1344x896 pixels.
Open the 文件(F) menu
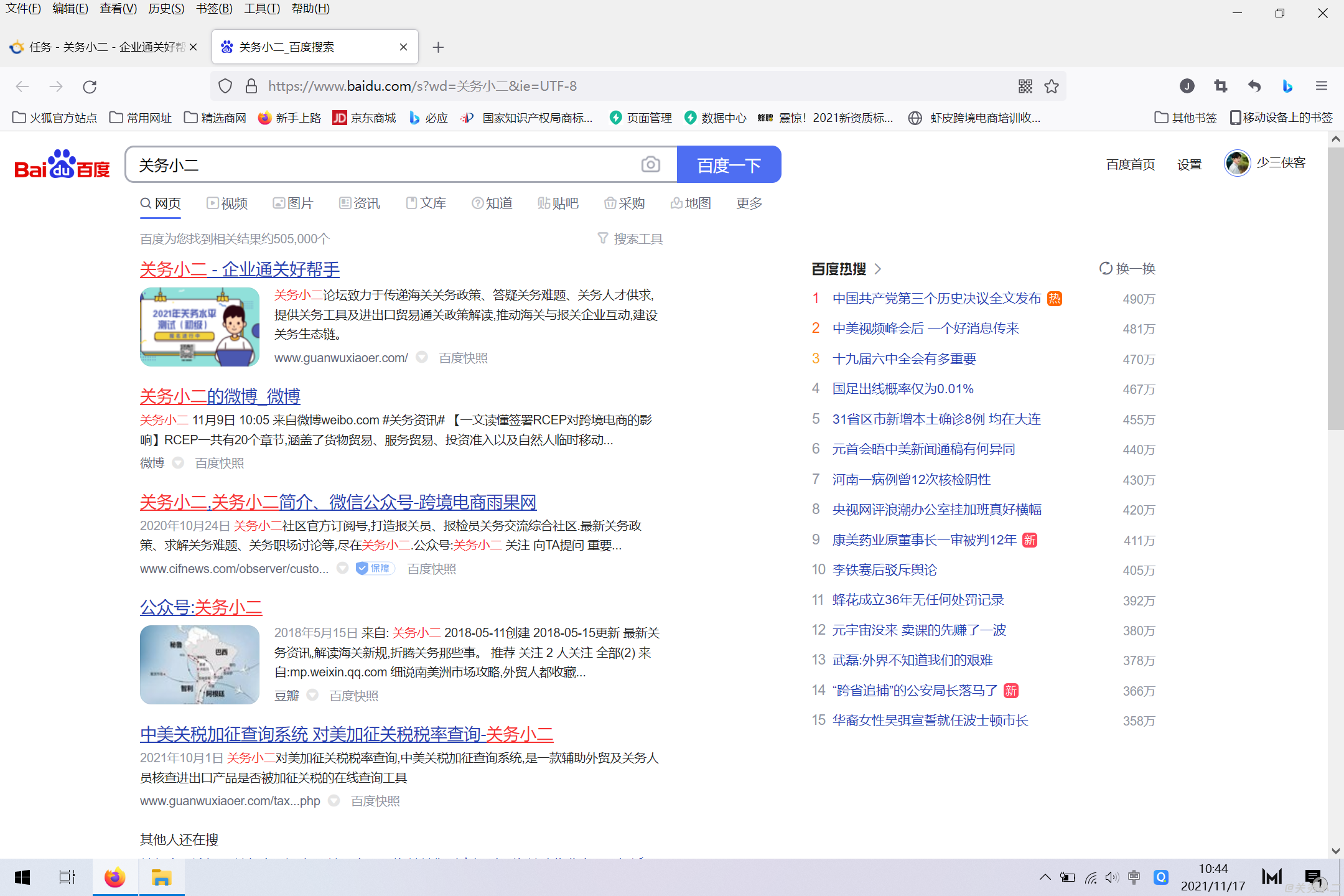click(24, 9)
